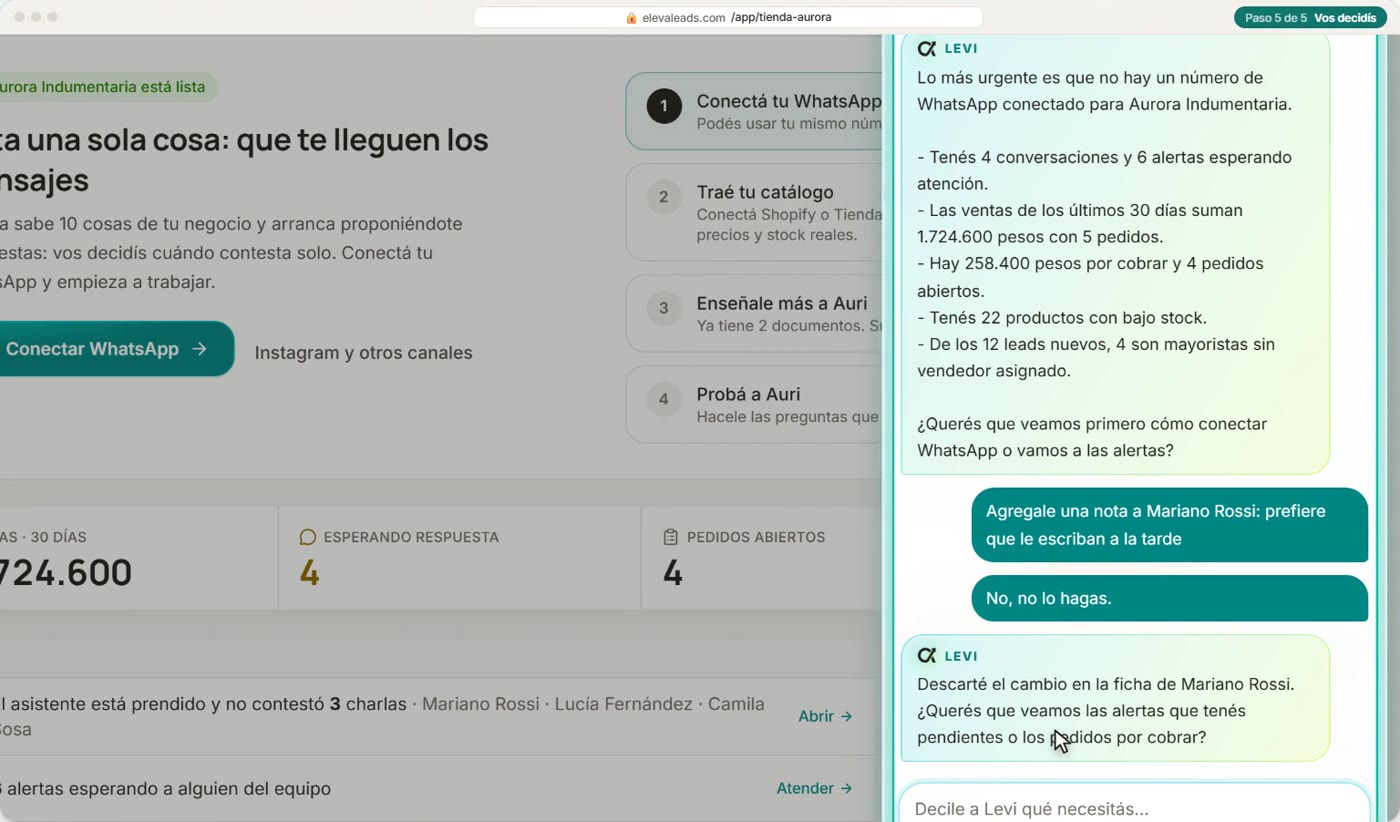Click the Mariano Rossi name in the unanswered chats row
Image resolution: width=1400 pixels, height=822 pixels.
481,704
